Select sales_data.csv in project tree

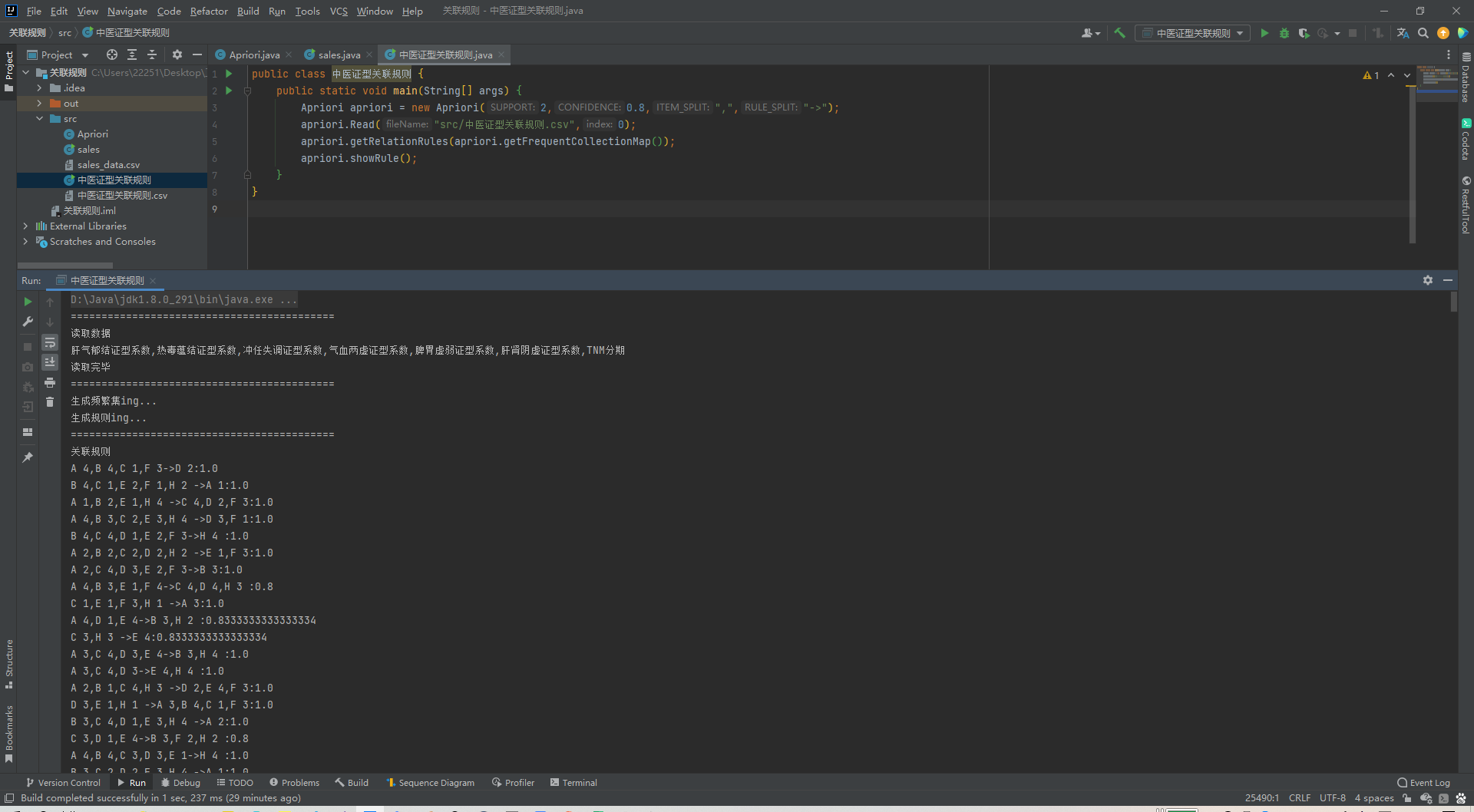coord(108,165)
